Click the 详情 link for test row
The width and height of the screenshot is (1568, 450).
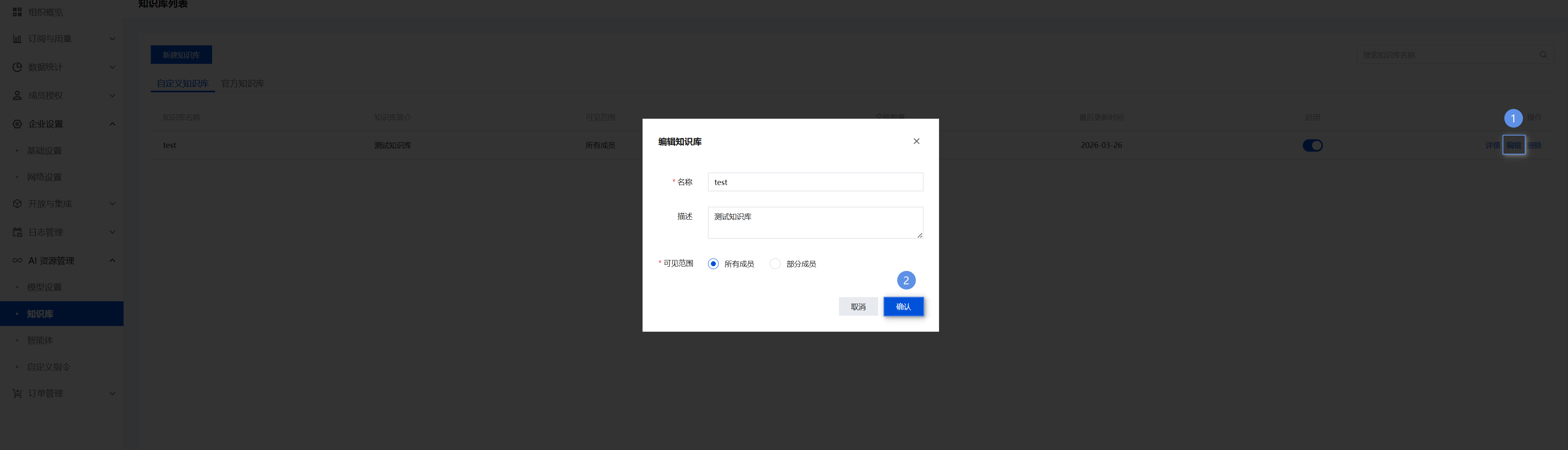[1493, 145]
